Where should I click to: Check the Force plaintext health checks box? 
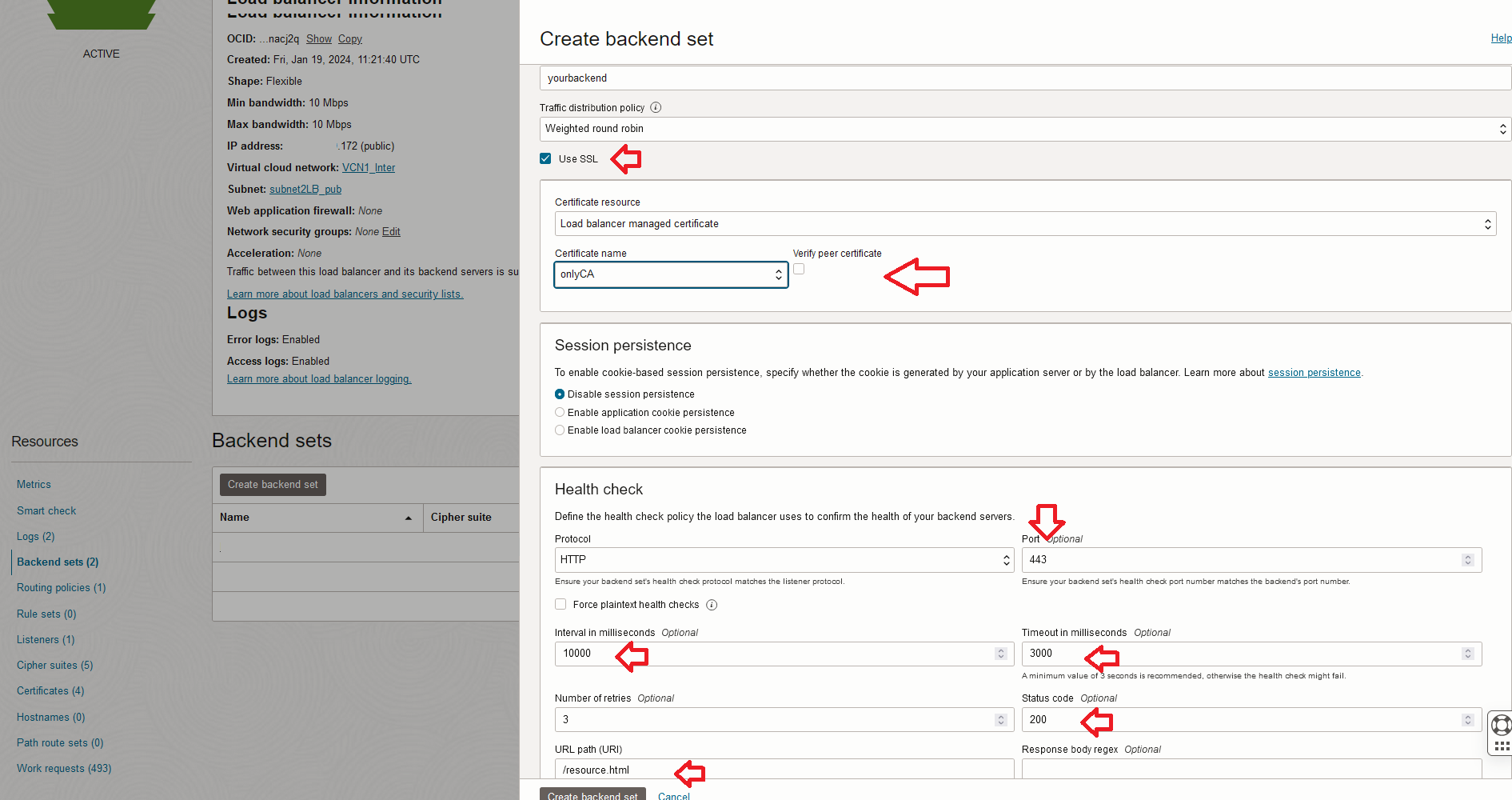pyautogui.click(x=561, y=605)
